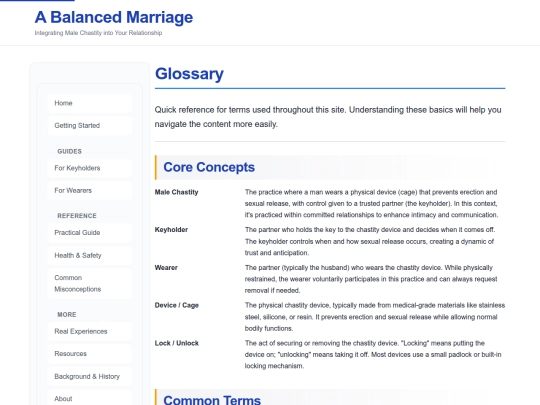Screen dimensions: 540x405
Task: Open the Home page link
Action: tap(90, 103)
